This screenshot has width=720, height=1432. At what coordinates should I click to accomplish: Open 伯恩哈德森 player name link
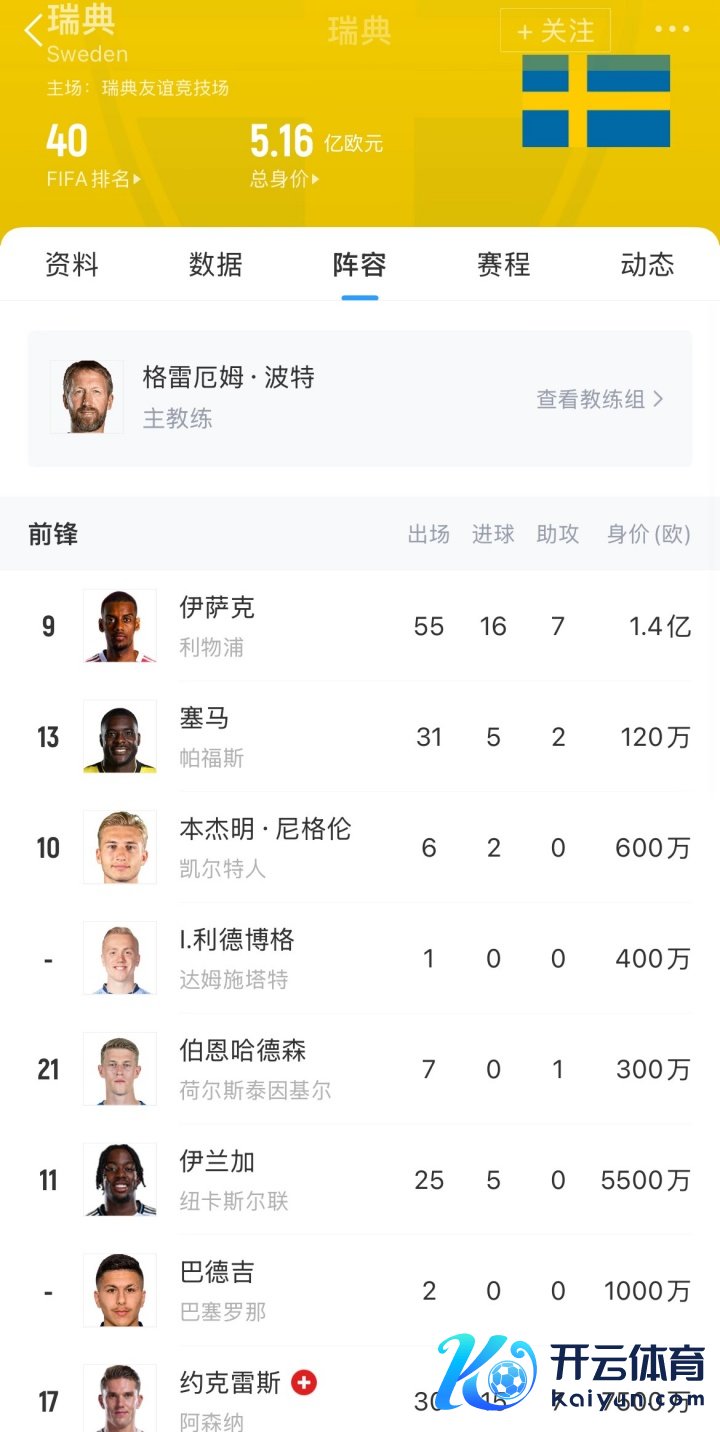243,1050
